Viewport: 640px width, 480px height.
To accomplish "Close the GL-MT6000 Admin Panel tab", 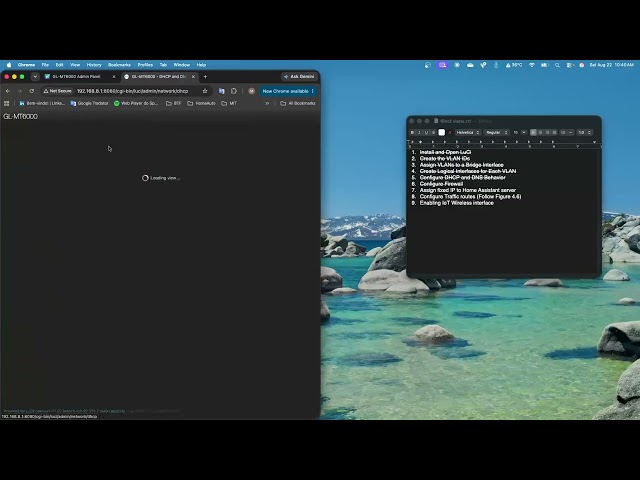I will click(114, 76).
